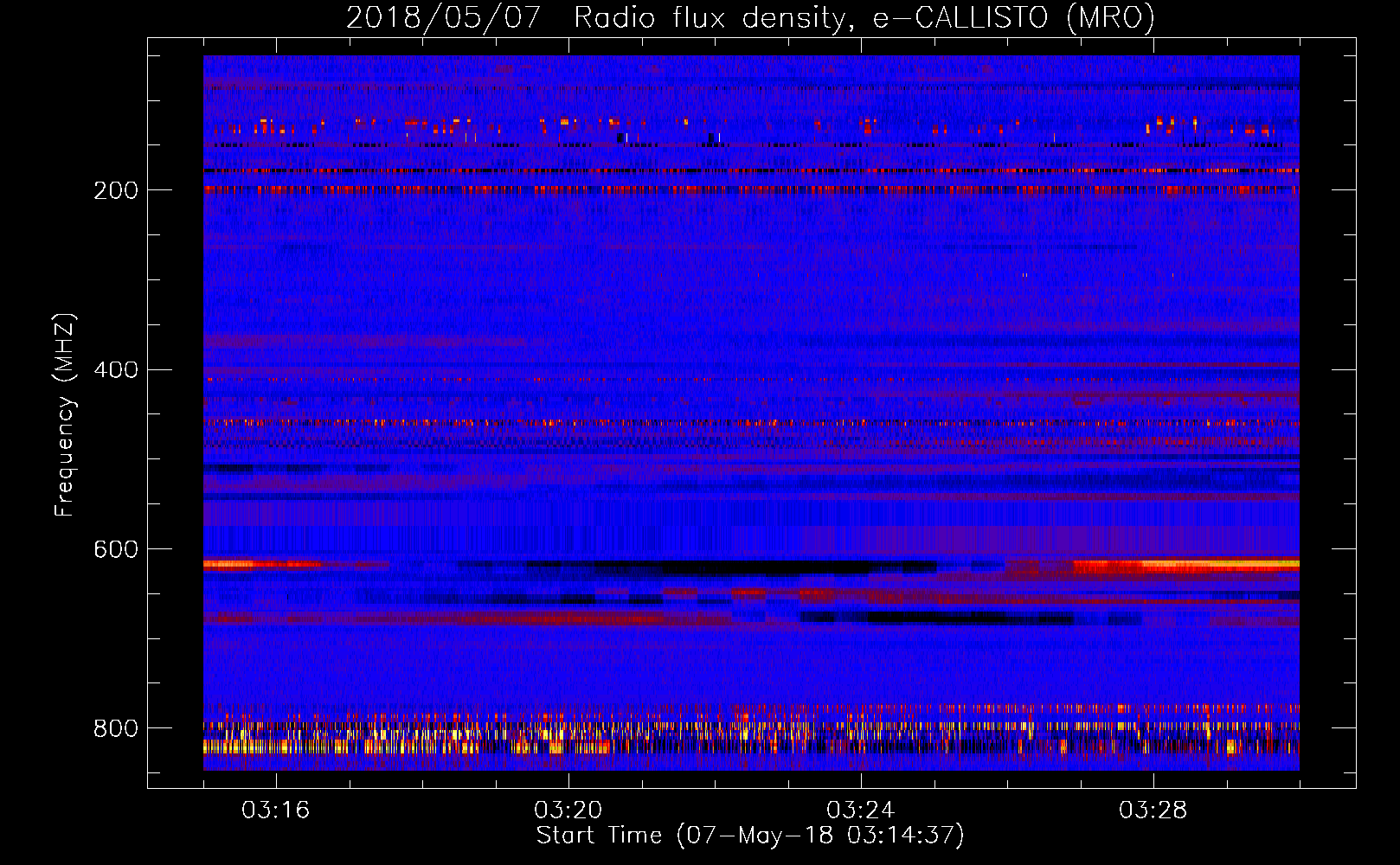This screenshot has width=1400, height=865.
Task: Click the '03:16' time tick label
Action: (276, 811)
